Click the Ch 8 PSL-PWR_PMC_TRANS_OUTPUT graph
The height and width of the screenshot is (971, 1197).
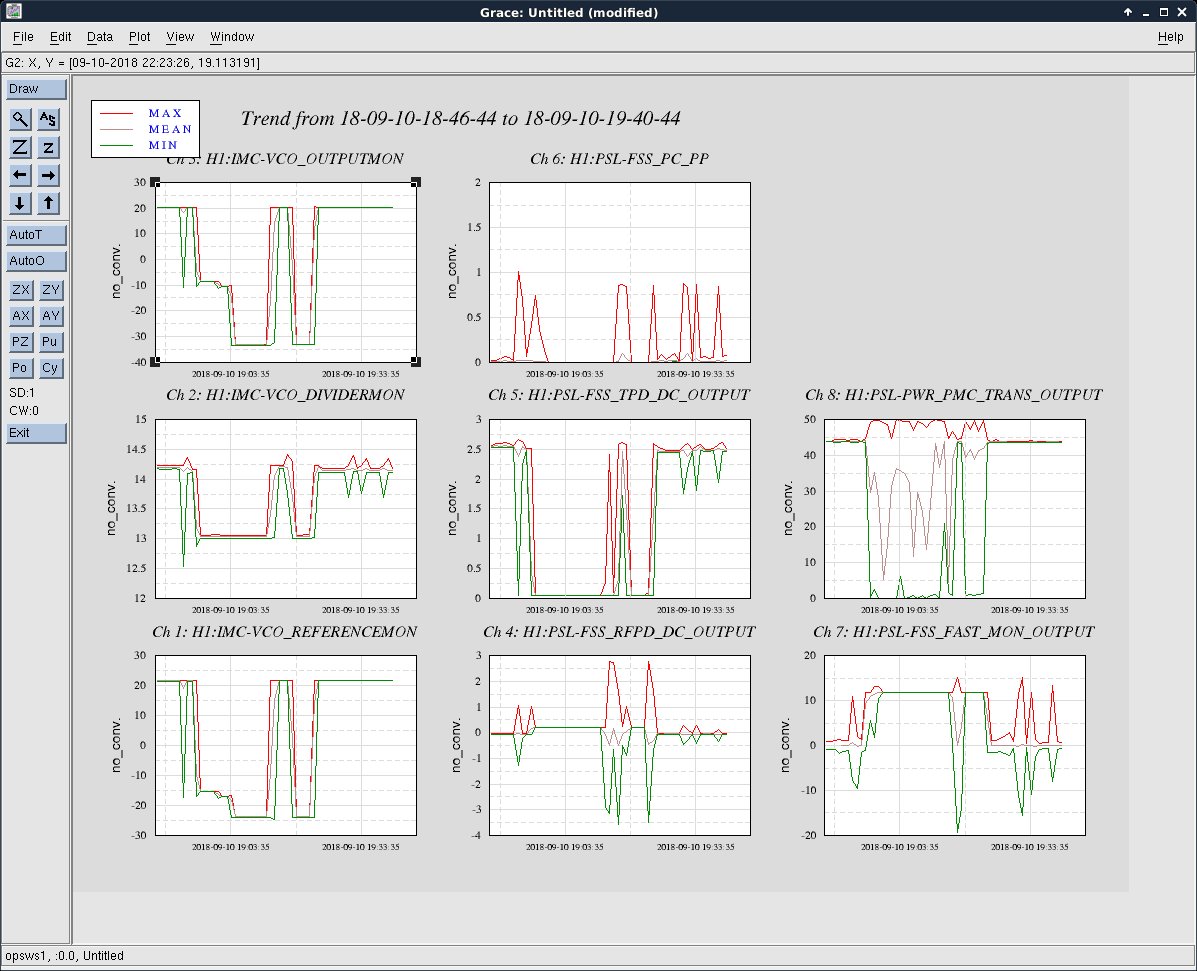click(x=955, y=508)
